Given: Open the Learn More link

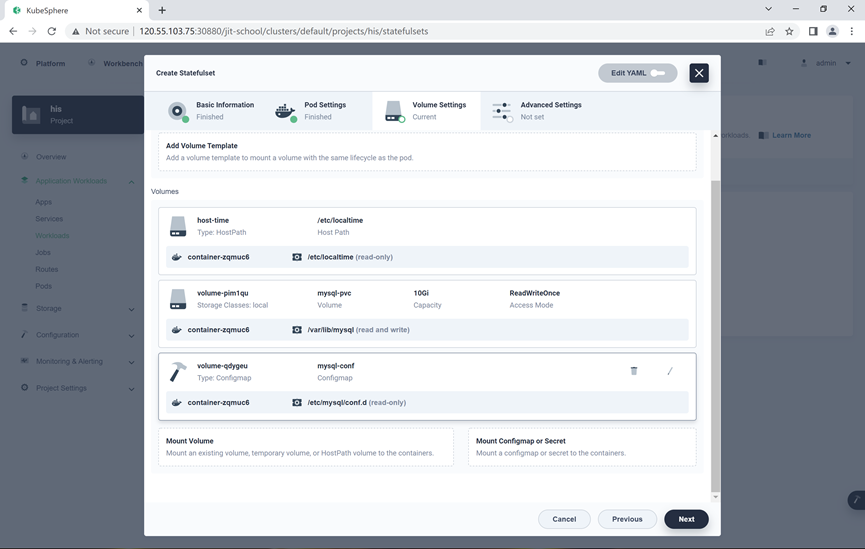Looking at the screenshot, I should 792,135.
